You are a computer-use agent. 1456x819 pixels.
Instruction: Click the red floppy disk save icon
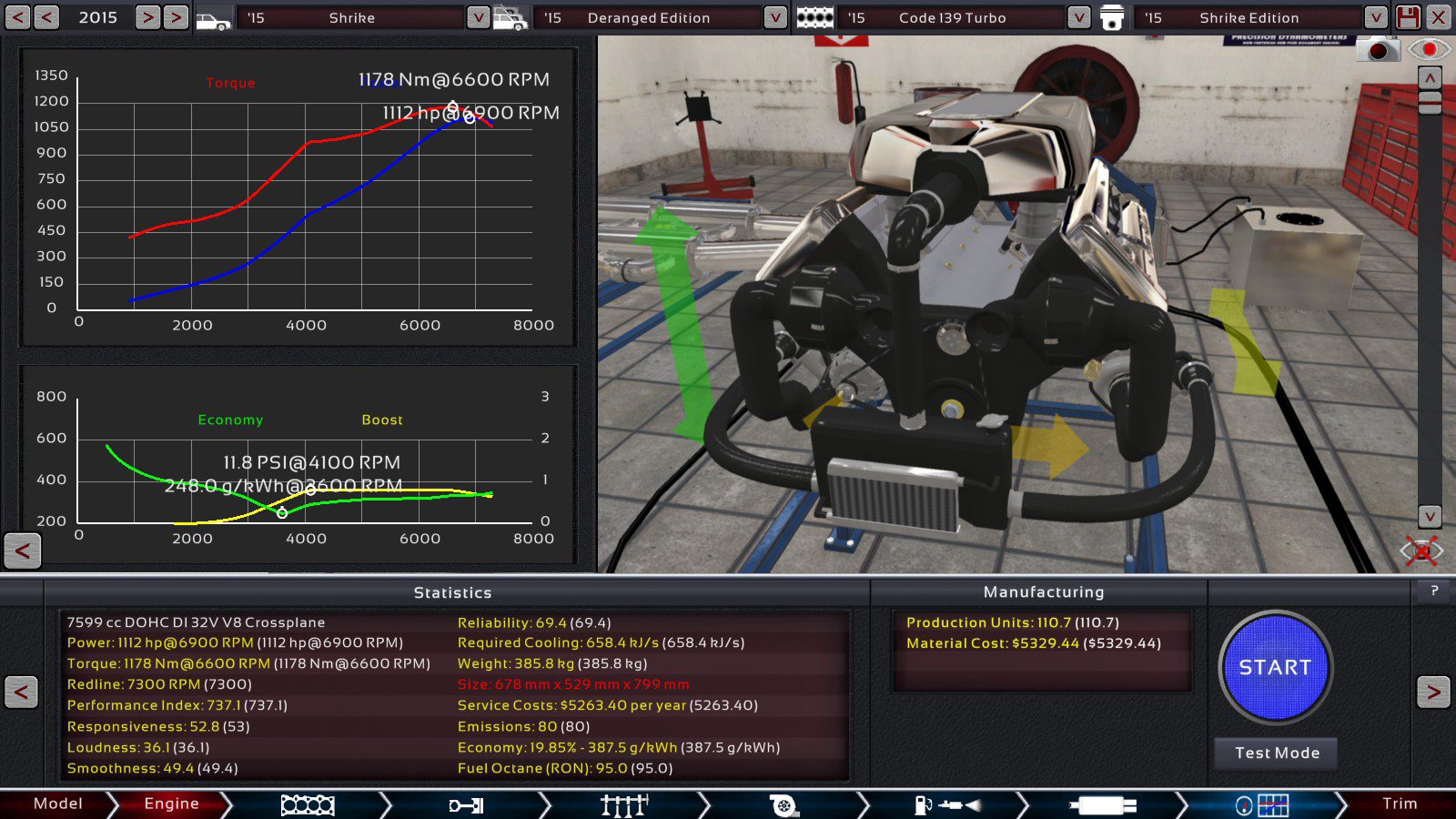coord(1408,17)
